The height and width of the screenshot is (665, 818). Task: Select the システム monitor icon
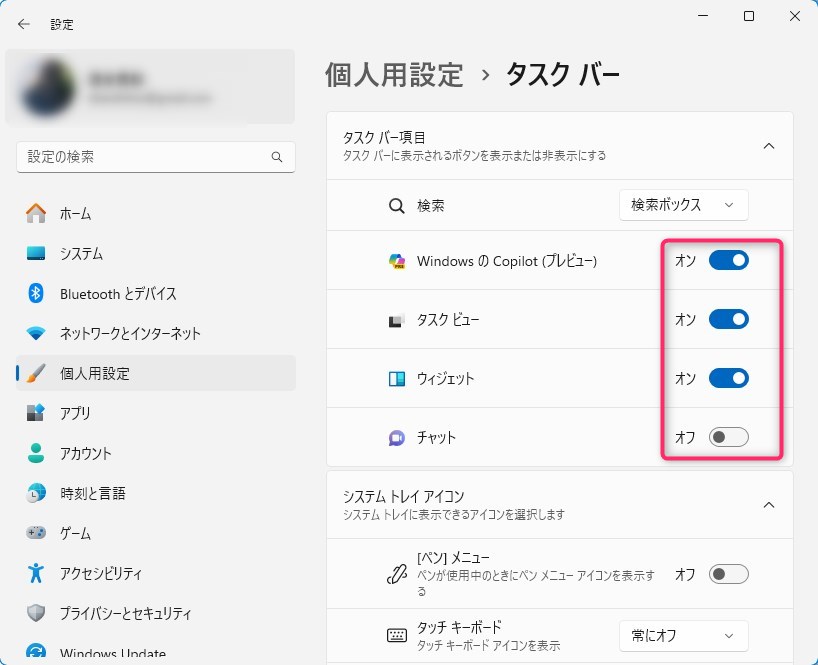(36, 253)
